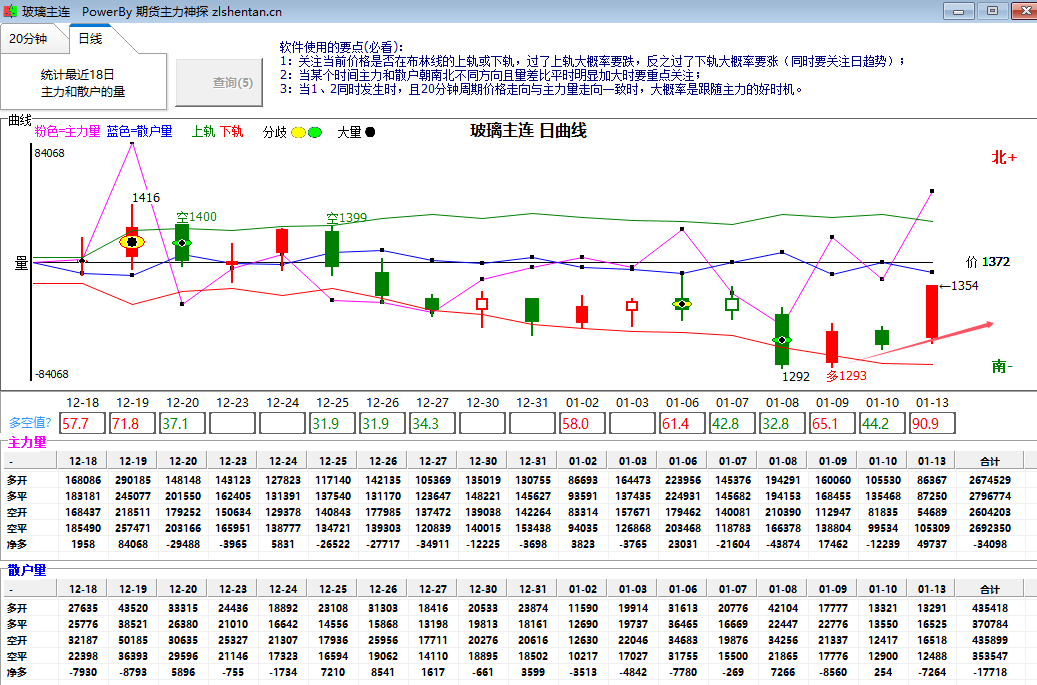Click the yellow 分歧 legend dot
The image size is (1037, 685).
[298, 132]
